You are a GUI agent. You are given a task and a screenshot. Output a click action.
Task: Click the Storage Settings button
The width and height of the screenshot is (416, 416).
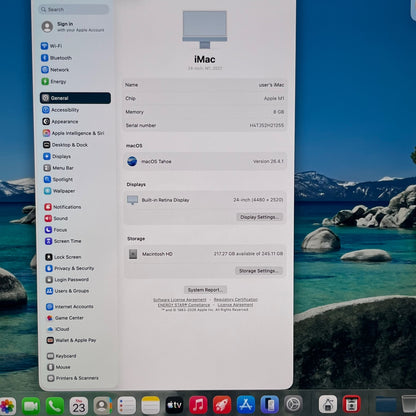point(259,271)
